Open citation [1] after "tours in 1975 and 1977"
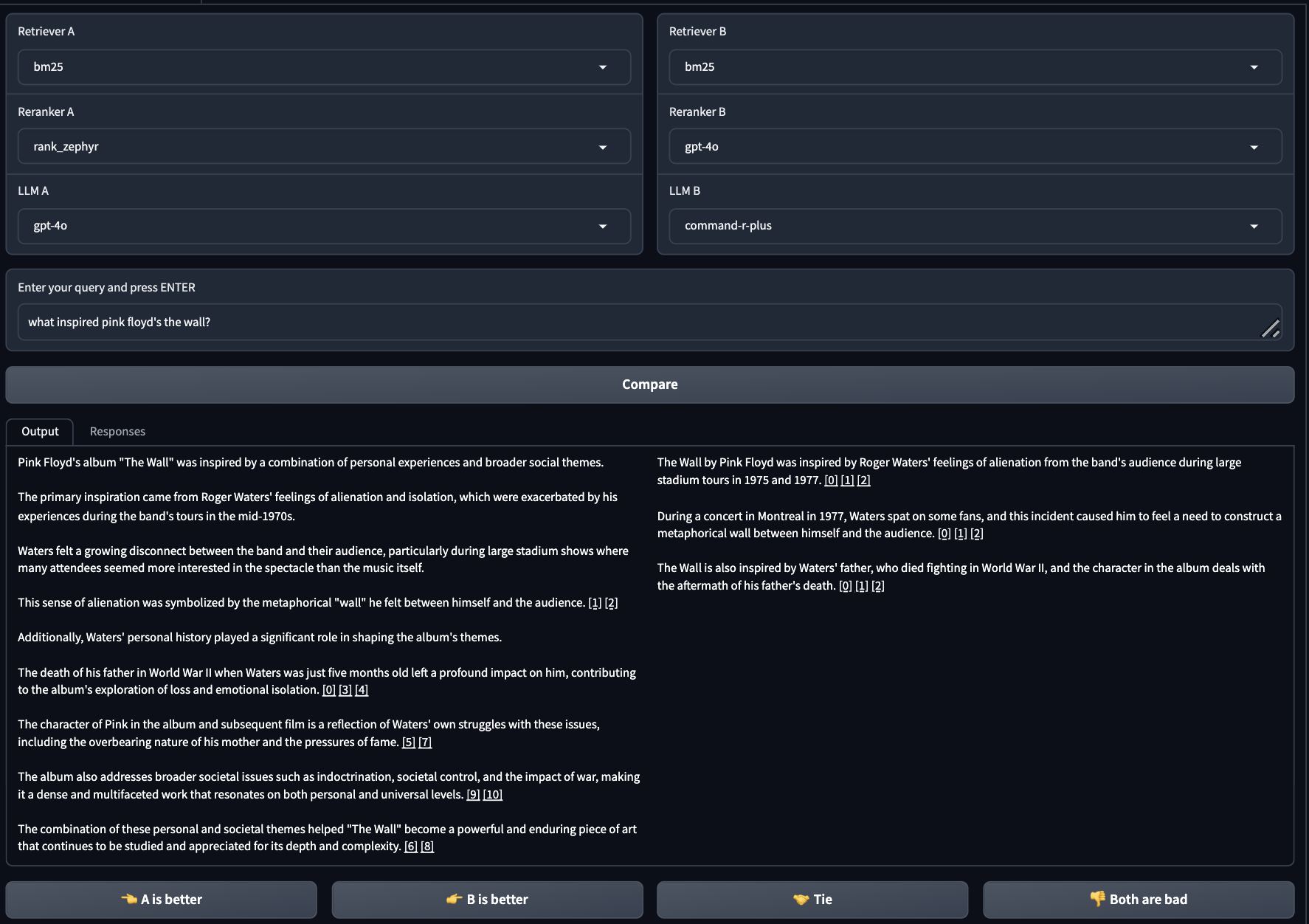Viewport: 1309px width, 924px height. (847, 480)
